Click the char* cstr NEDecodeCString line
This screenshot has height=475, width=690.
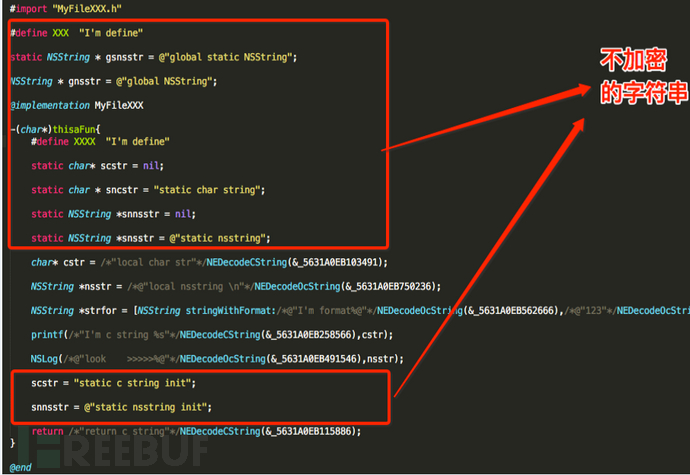click(209, 263)
